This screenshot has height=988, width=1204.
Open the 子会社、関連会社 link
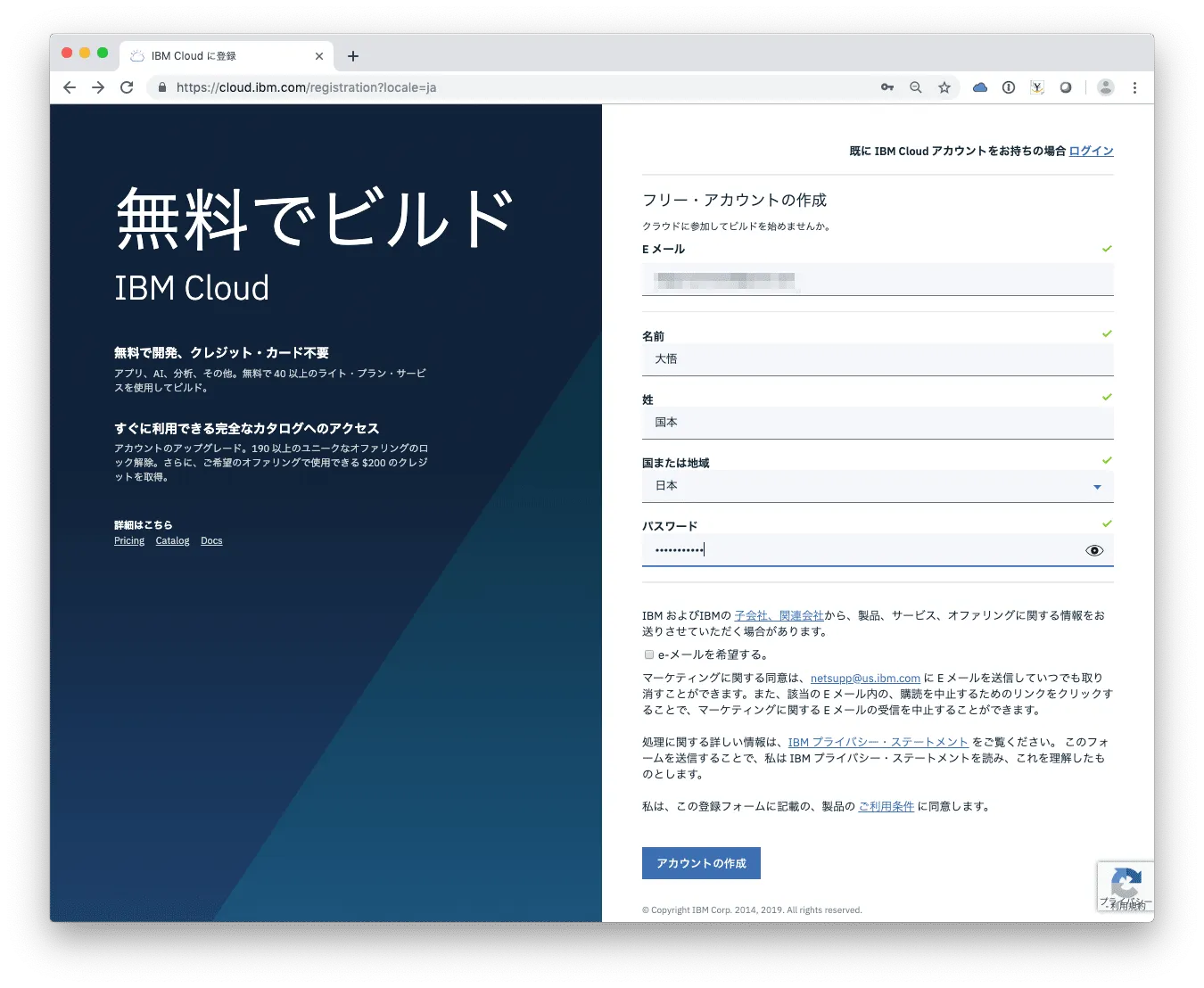779,615
